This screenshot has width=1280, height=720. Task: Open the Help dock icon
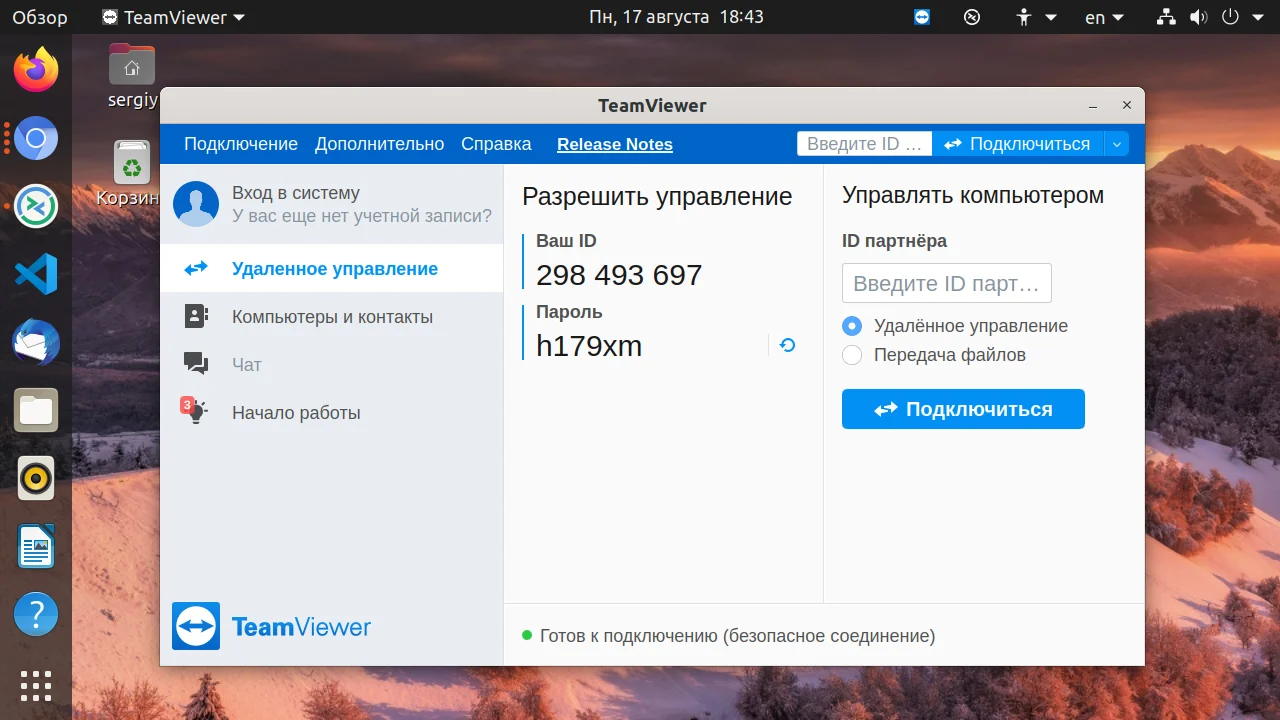tap(36, 614)
